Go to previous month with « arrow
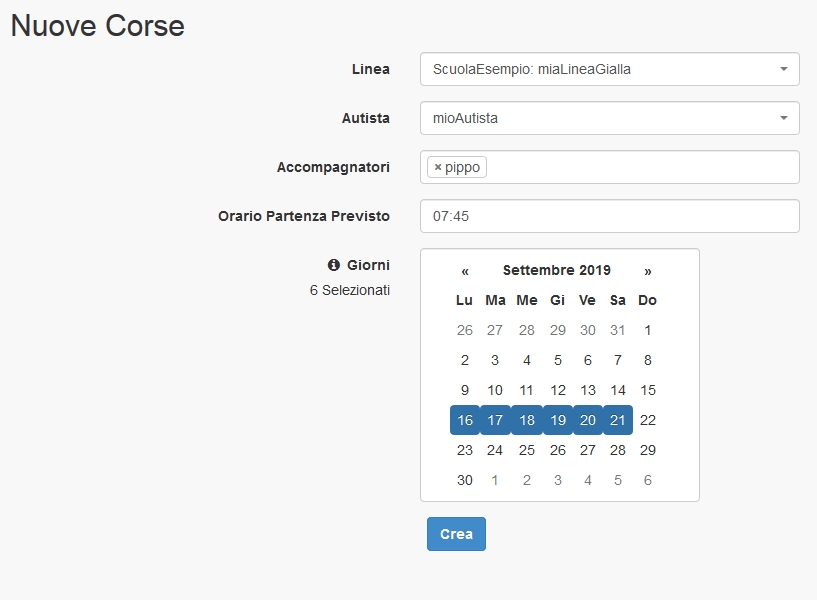This screenshot has width=817, height=600. pyautogui.click(x=465, y=270)
